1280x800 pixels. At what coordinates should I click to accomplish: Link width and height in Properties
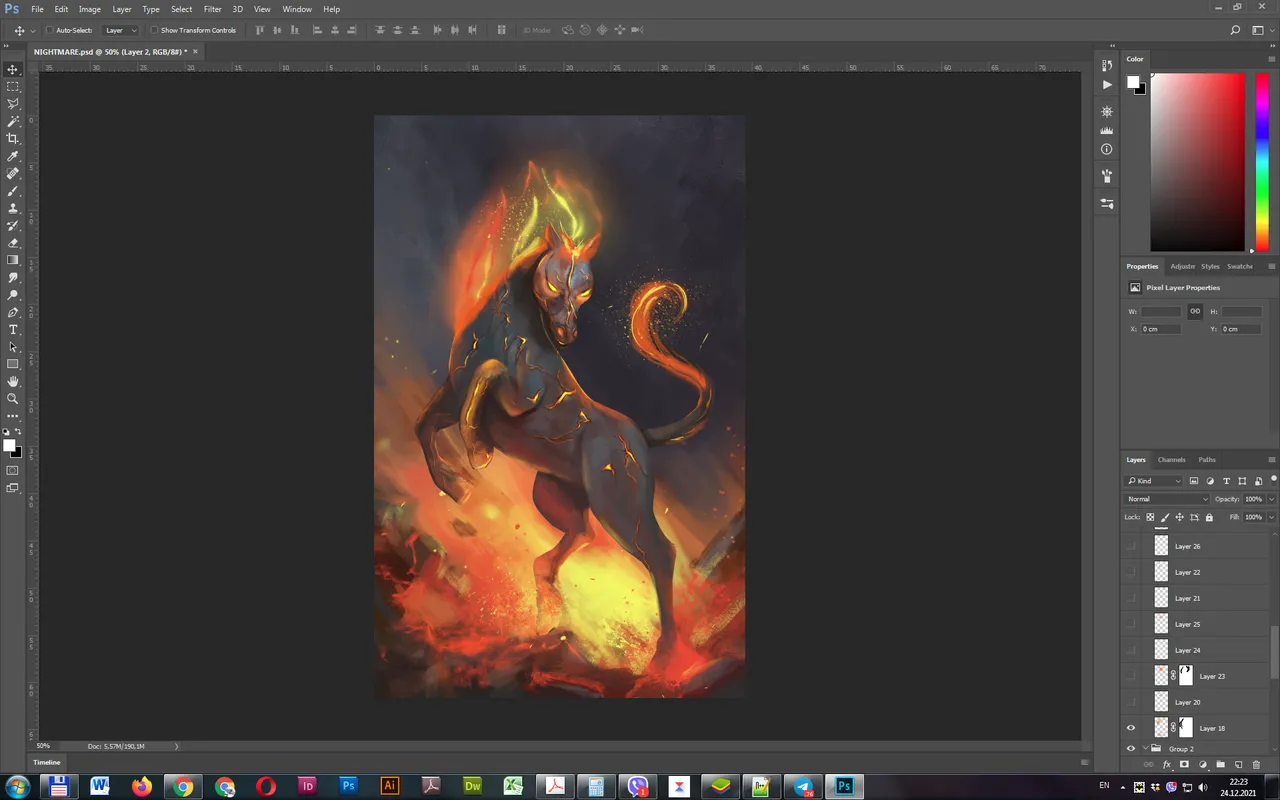pos(1195,311)
